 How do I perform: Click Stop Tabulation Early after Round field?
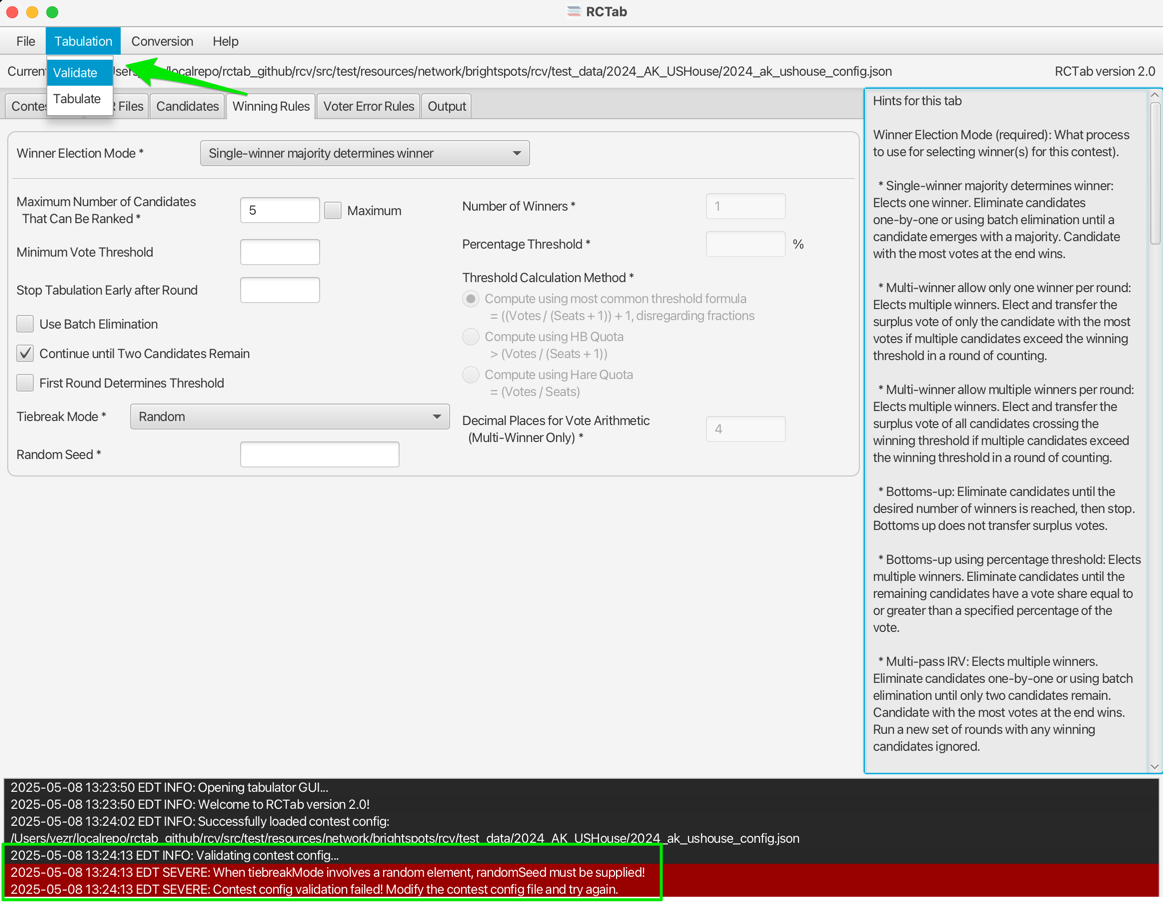[x=280, y=290]
